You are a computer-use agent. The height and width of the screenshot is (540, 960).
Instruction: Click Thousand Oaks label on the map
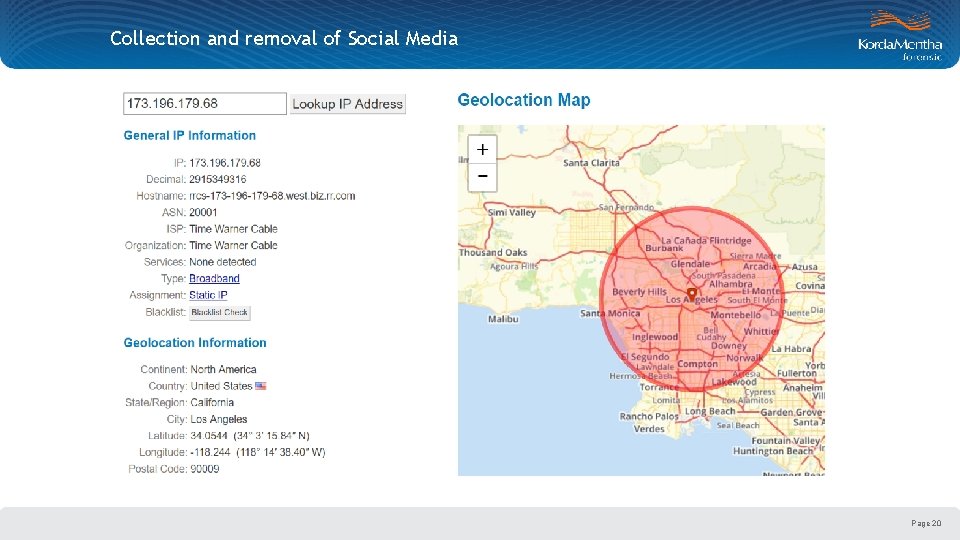pyautogui.click(x=493, y=252)
